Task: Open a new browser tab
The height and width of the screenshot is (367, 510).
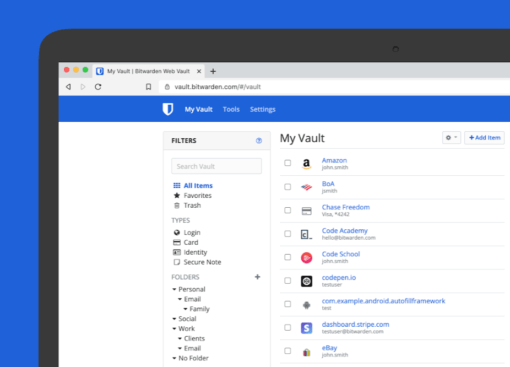Action: [213, 71]
